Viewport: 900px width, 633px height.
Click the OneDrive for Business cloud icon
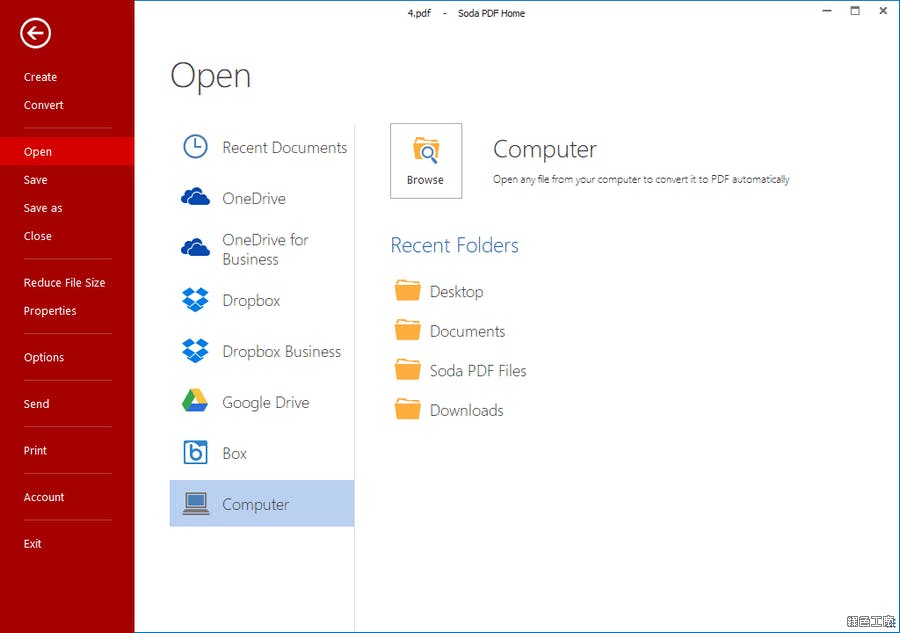(x=195, y=247)
